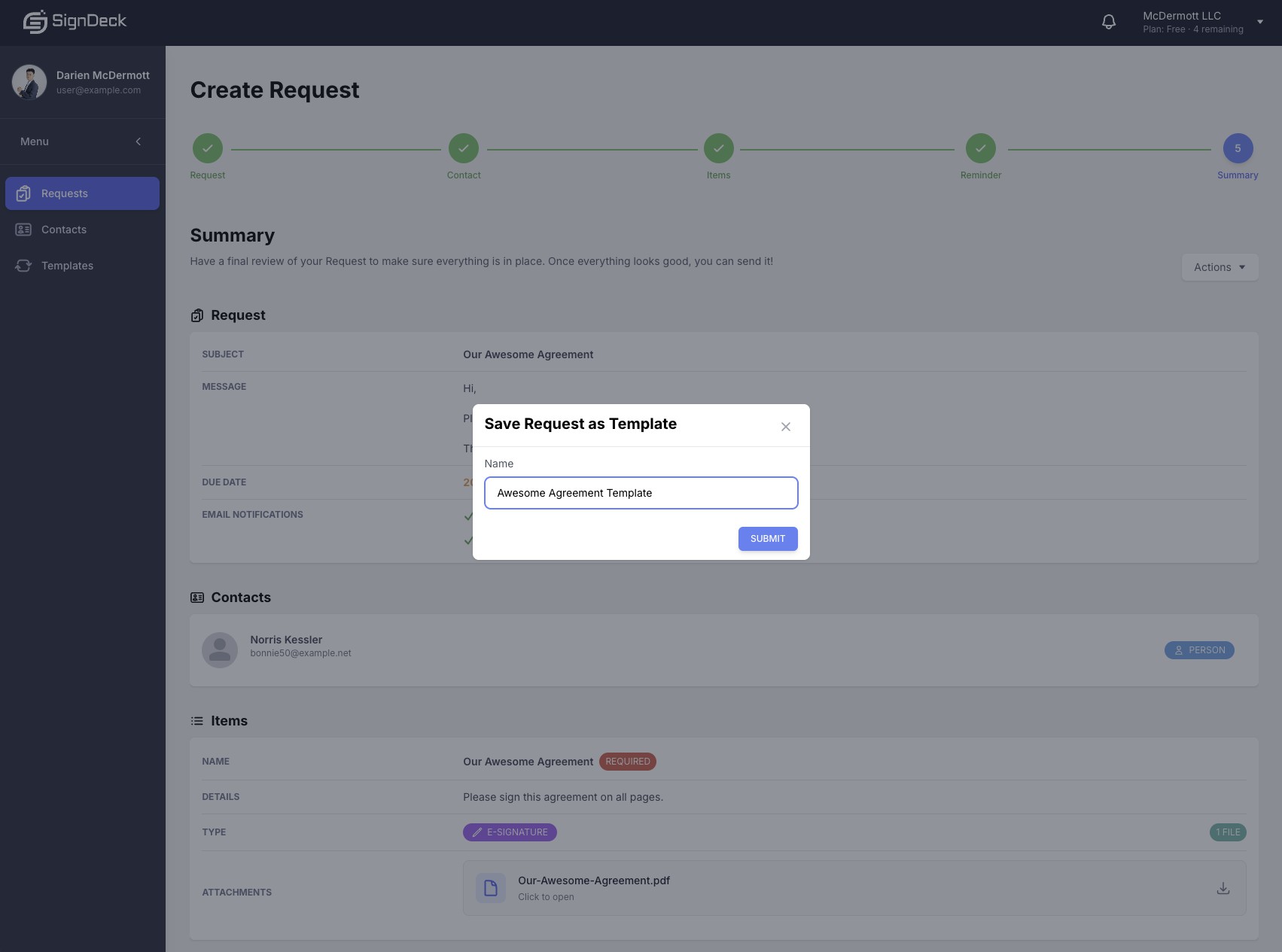Screen dimensions: 1282x952
Task: Click the Contacts section heading icon
Action: coord(197,598)
